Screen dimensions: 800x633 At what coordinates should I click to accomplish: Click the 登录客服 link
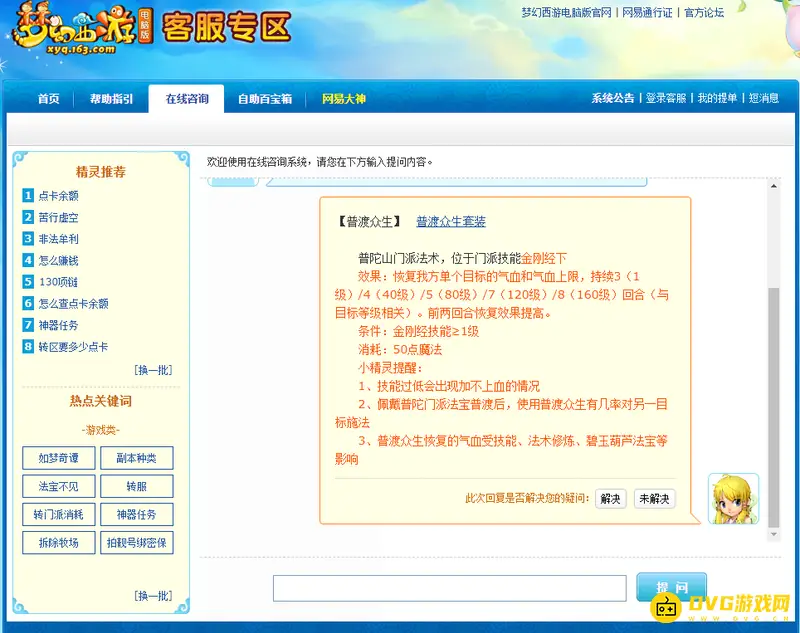[x=666, y=98]
